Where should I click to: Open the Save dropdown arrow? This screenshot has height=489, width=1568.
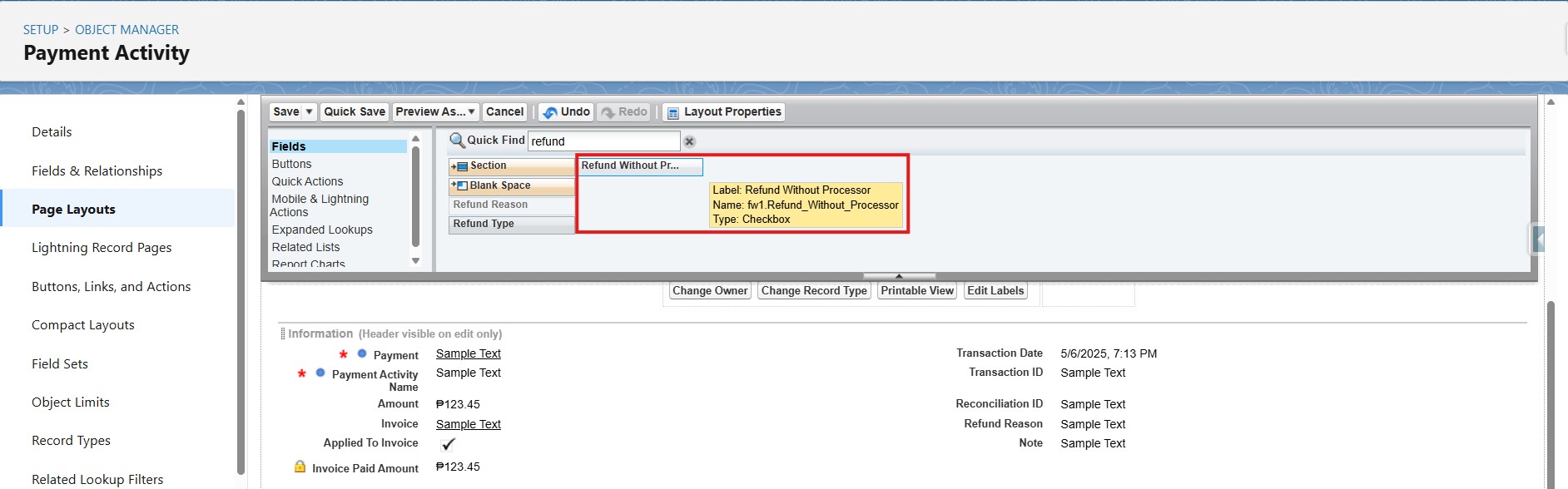310,111
